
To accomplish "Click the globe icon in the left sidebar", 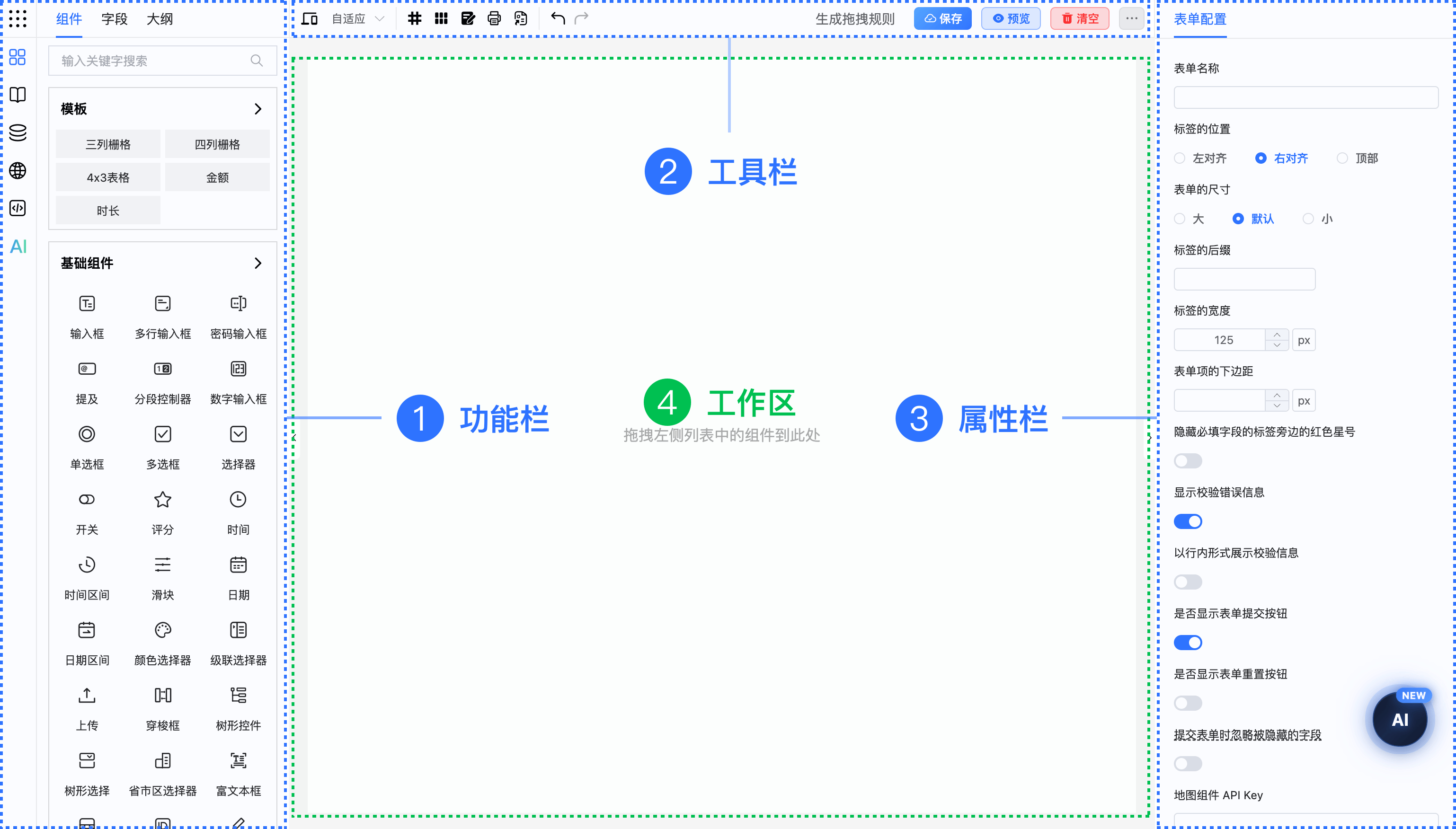I will pyautogui.click(x=18, y=171).
